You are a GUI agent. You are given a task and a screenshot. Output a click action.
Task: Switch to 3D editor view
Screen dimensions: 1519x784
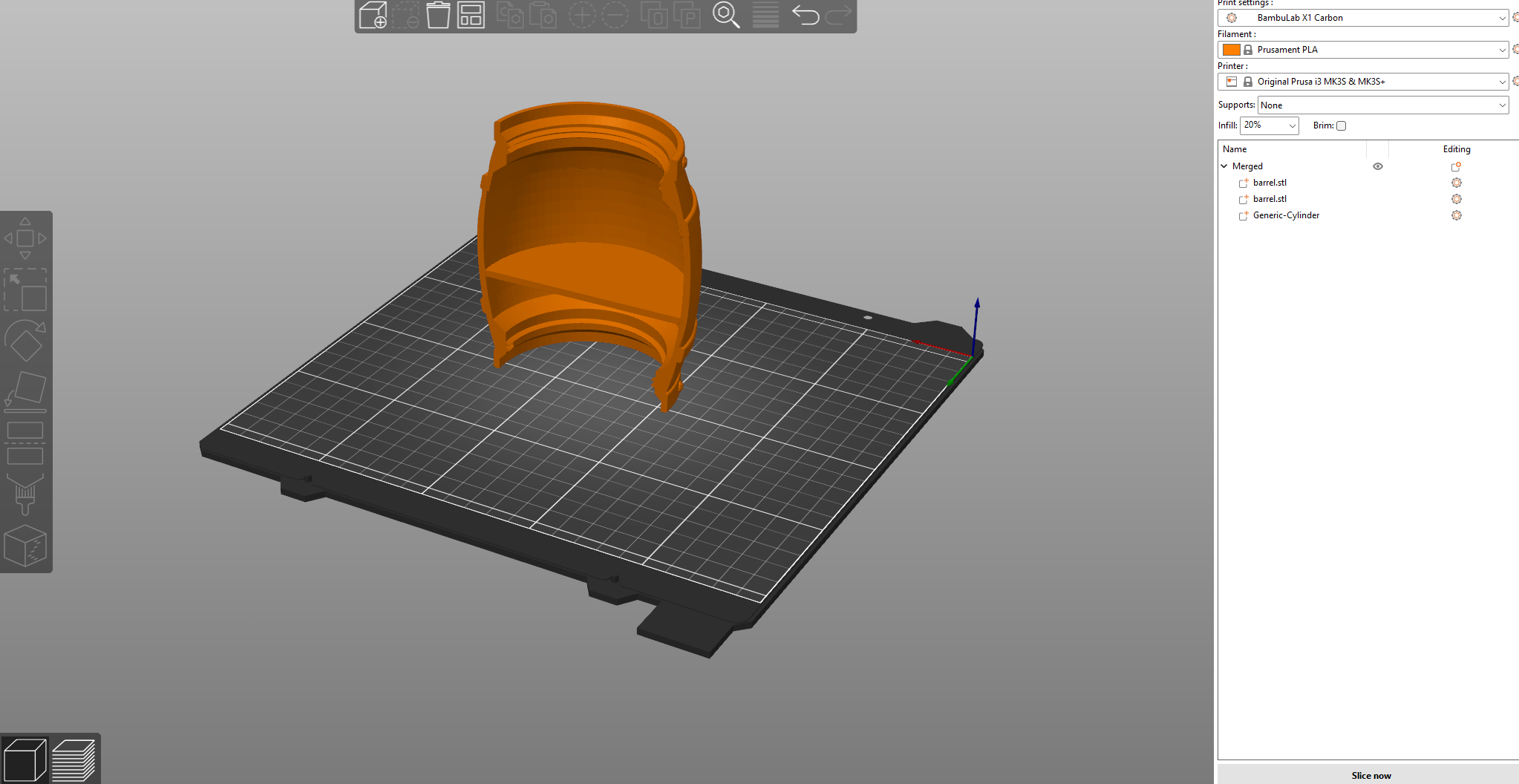(24, 759)
